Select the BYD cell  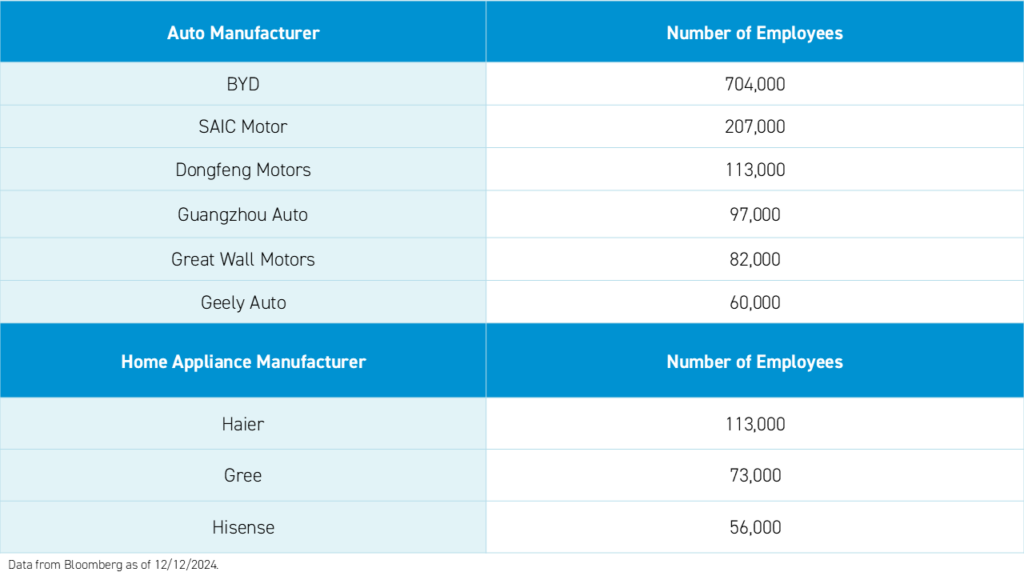(x=243, y=84)
